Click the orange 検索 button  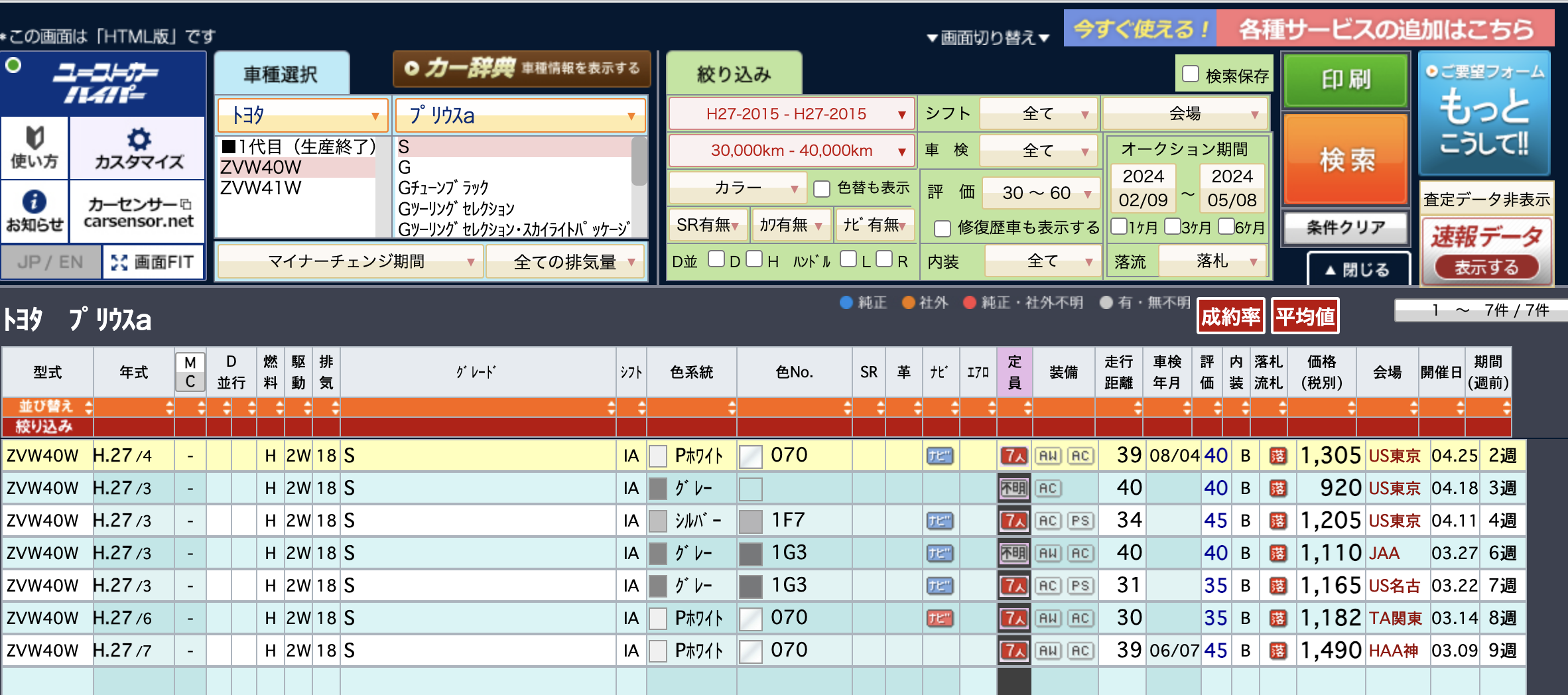point(1345,159)
